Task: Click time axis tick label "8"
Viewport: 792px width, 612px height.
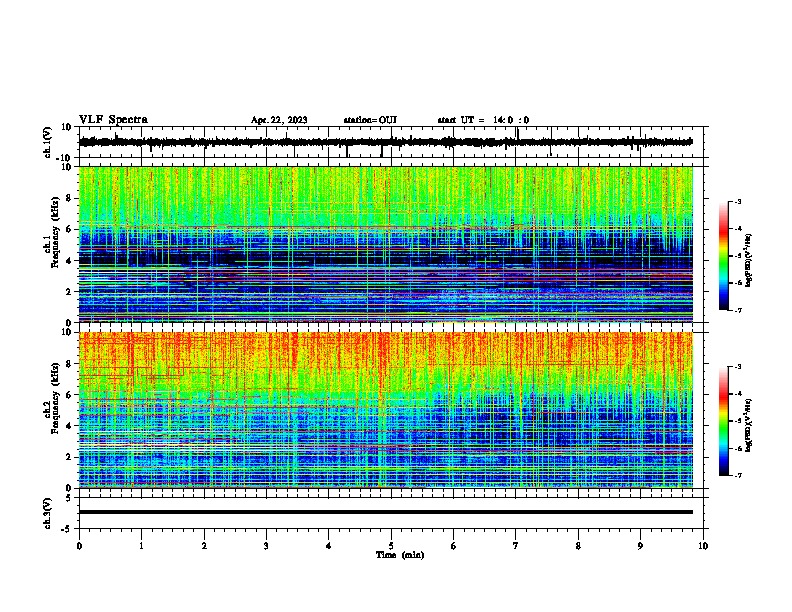Action: click(578, 546)
